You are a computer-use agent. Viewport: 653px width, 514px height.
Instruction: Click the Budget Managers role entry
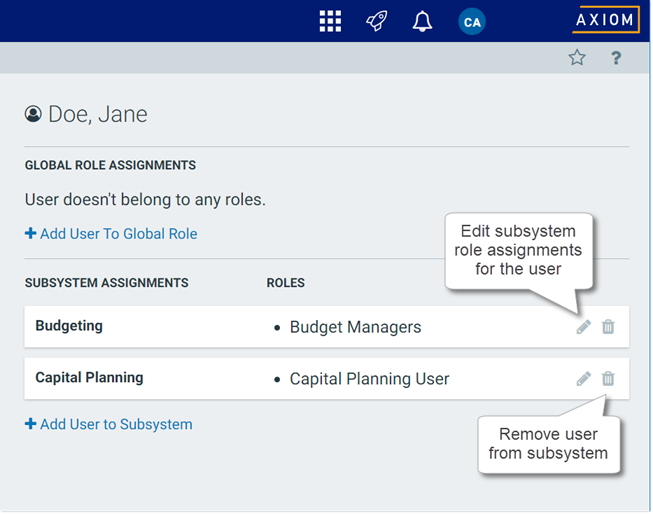click(355, 327)
